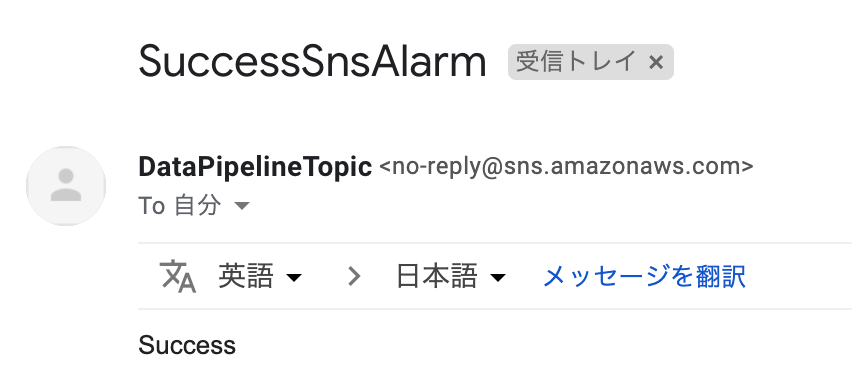Click the person silhouette inside the avatar
The height and width of the screenshot is (386, 852).
[66, 185]
